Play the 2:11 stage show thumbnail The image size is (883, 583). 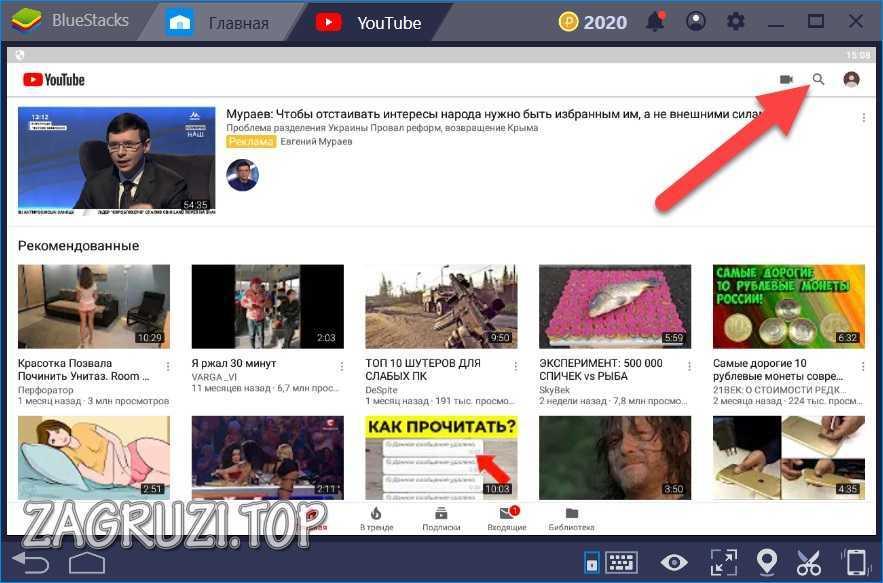click(267, 457)
